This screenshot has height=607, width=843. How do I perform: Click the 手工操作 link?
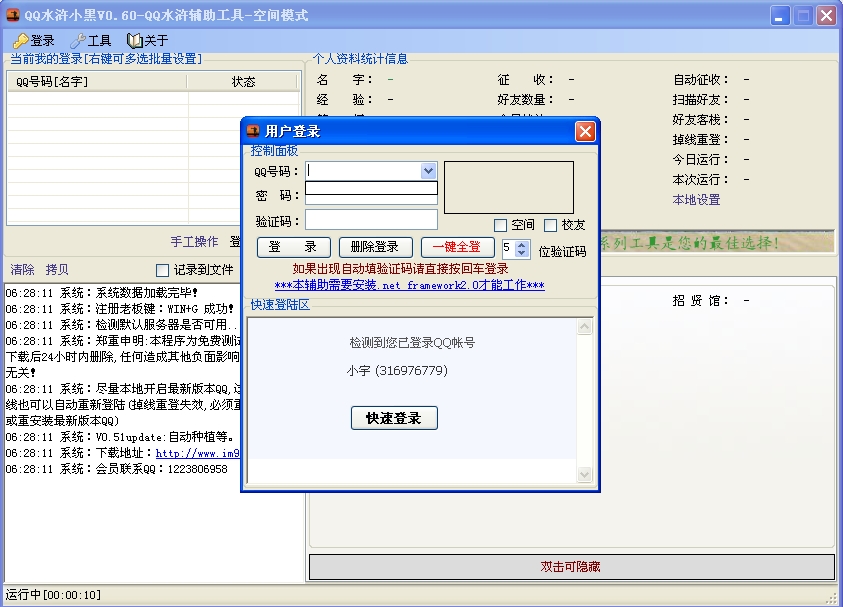(x=195, y=242)
